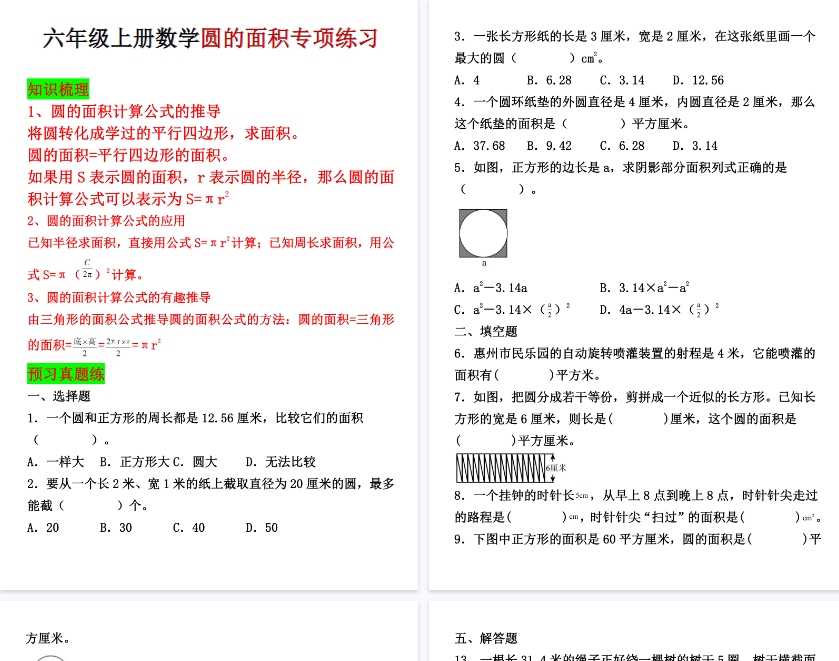Click the green-highlighted 预习真题练 heading

(x=65, y=374)
